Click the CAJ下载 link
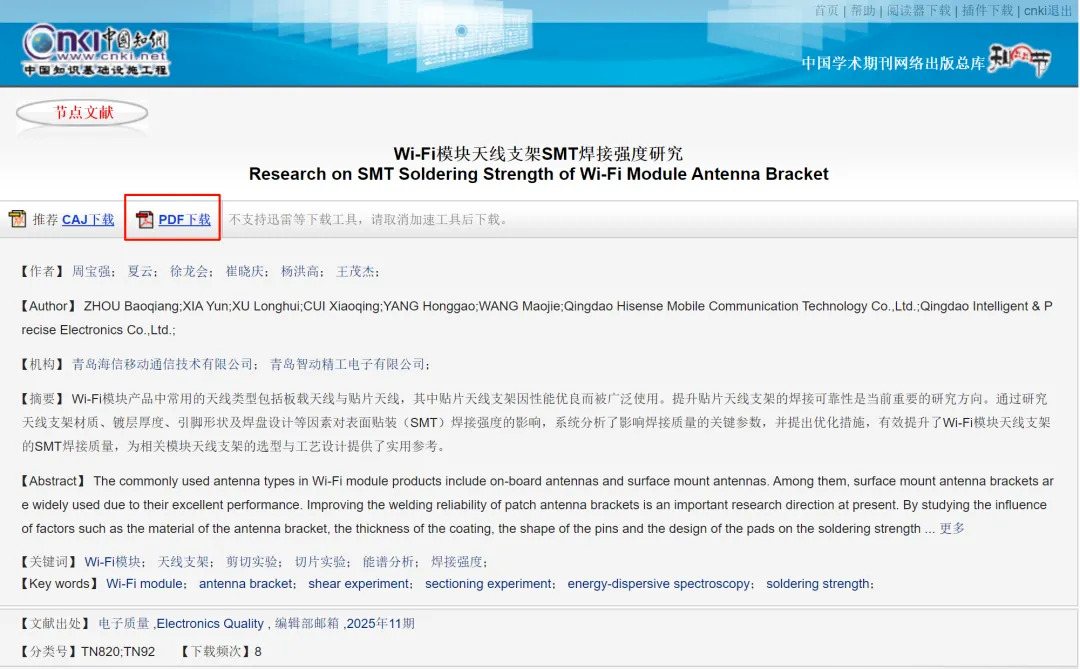This screenshot has width=1080, height=669. tap(88, 220)
